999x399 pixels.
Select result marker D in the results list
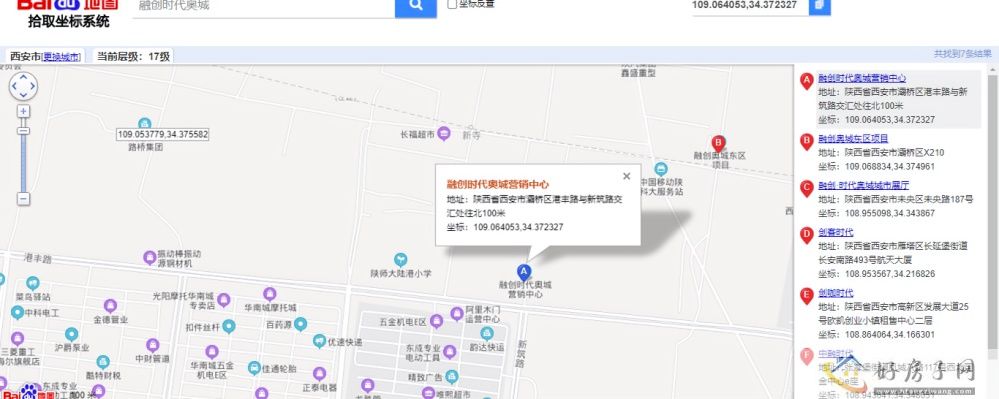(807, 235)
